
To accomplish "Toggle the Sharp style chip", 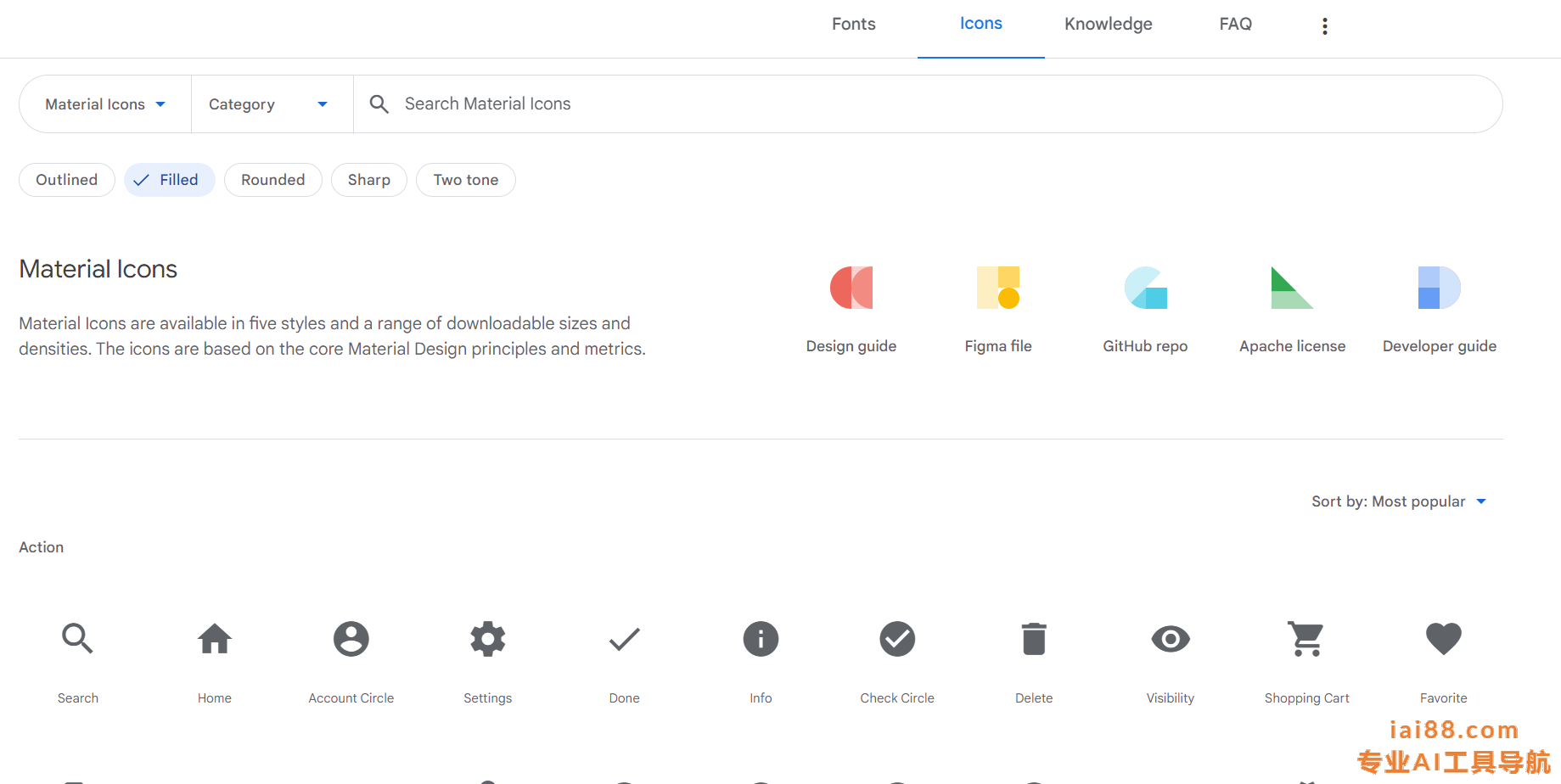I will (369, 180).
